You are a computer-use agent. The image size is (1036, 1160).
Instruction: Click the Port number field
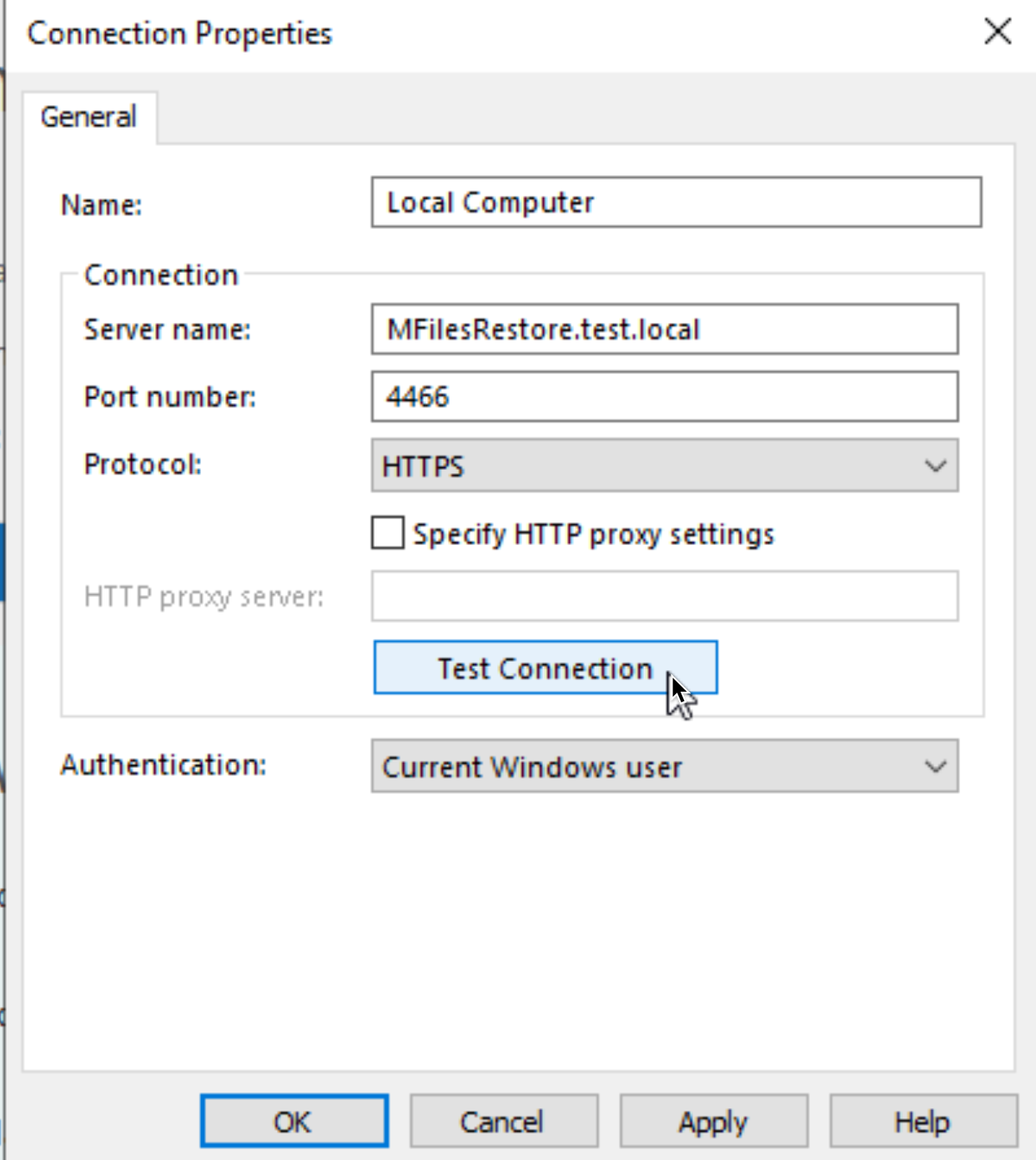[x=665, y=396]
